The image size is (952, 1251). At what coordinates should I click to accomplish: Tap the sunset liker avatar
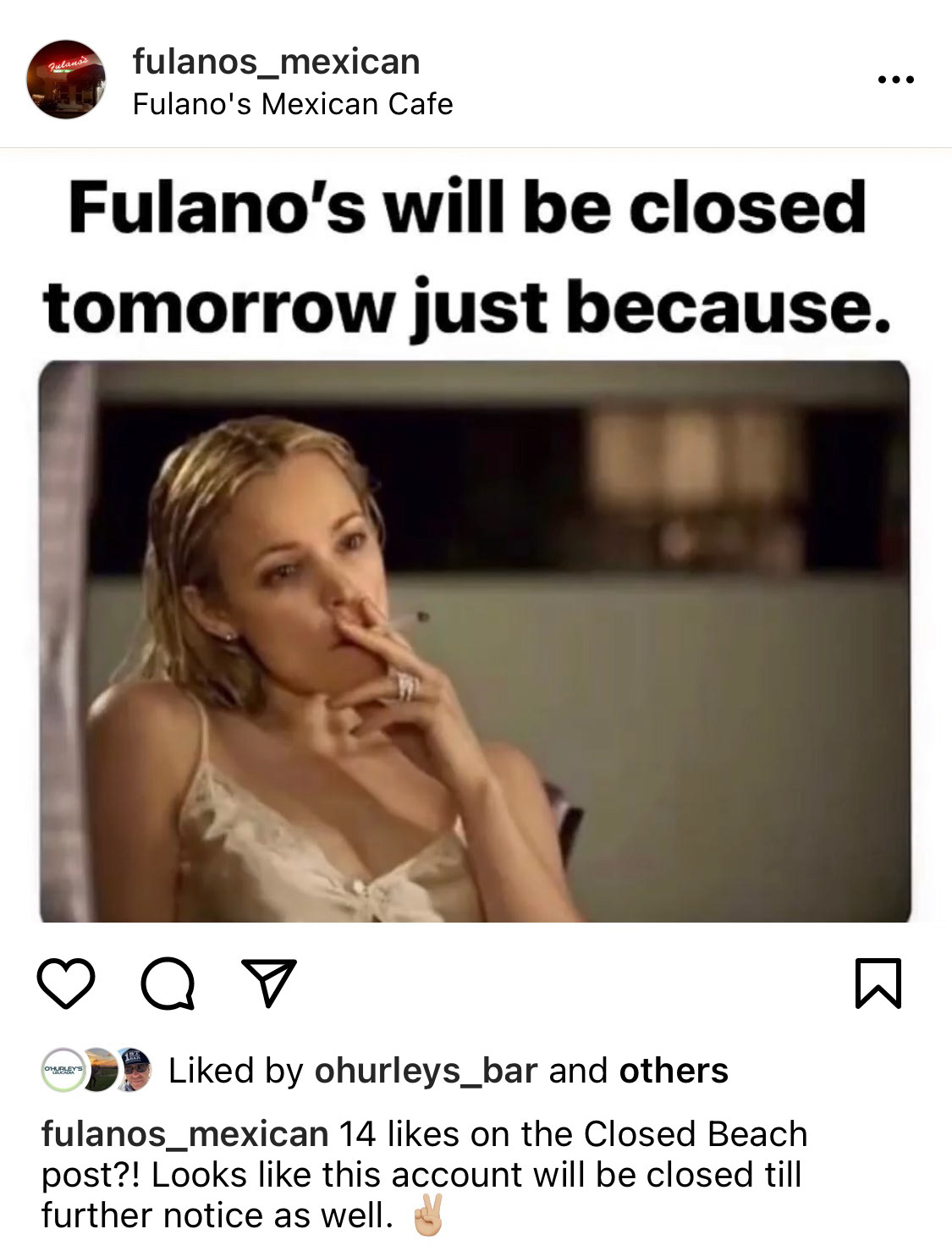100,1071
